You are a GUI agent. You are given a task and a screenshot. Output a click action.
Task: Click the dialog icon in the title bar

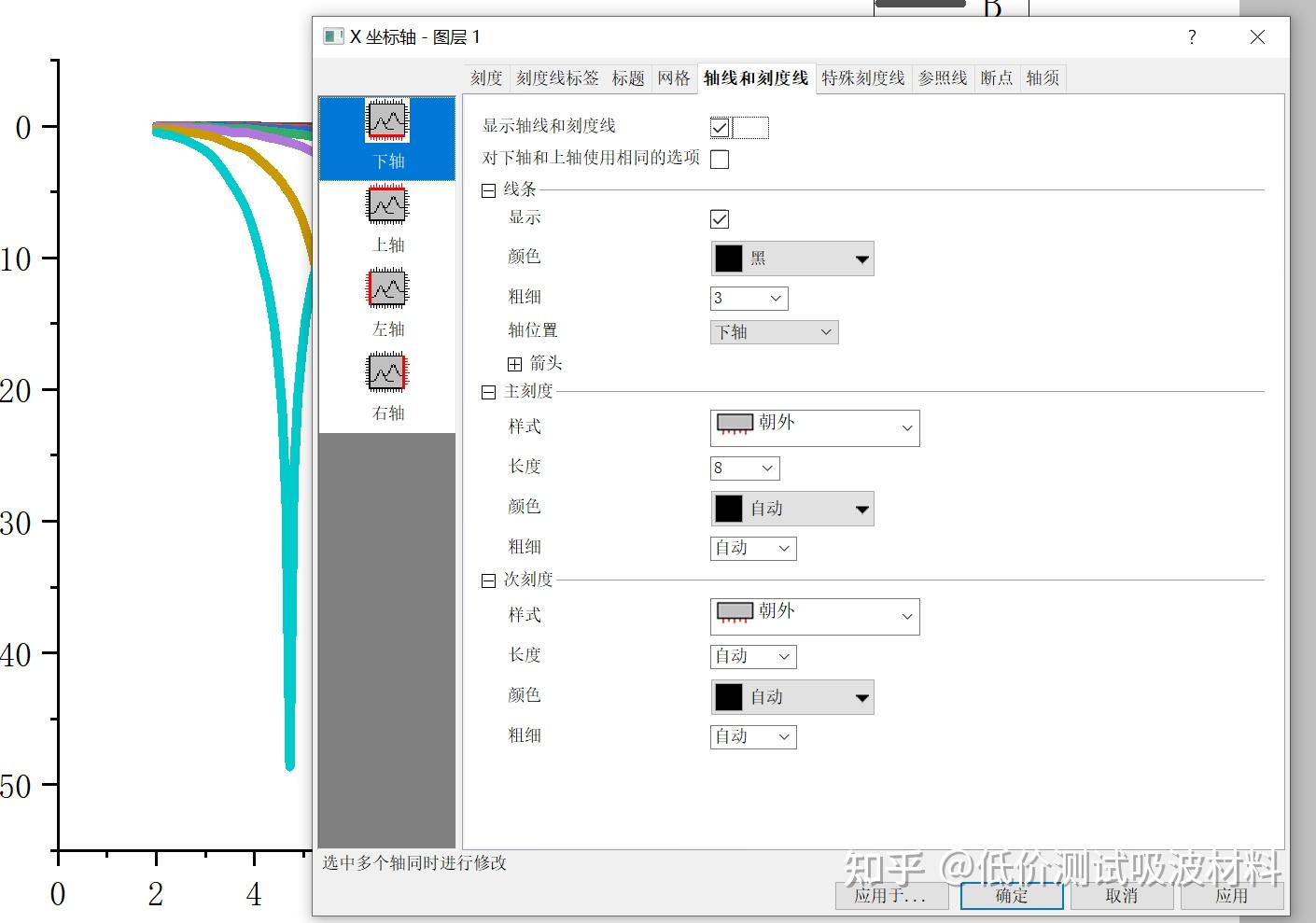coord(331,36)
